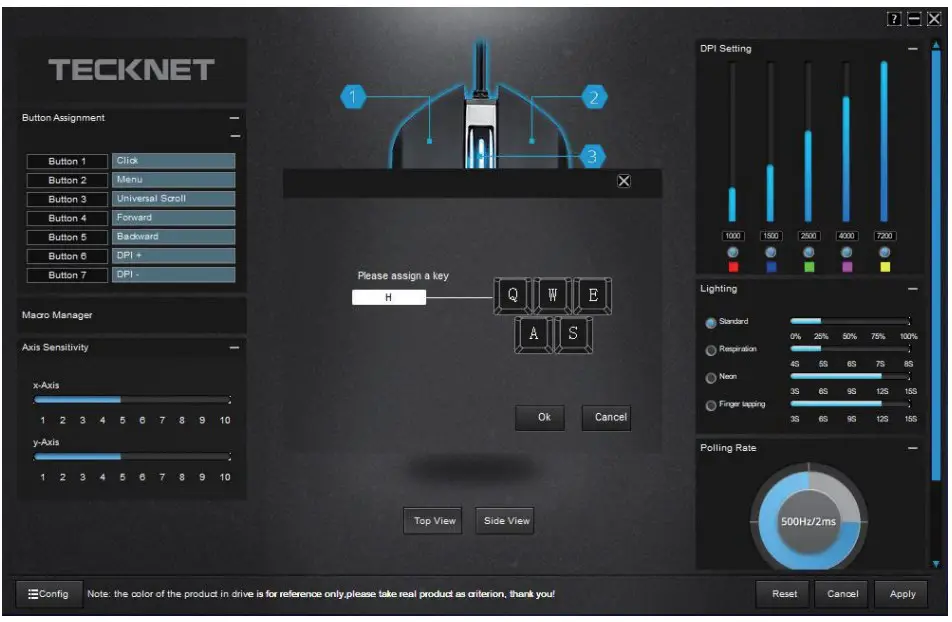This screenshot has height=622, width=952.
Task: Click the blue DPI color swatch
Action: [771, 267]
